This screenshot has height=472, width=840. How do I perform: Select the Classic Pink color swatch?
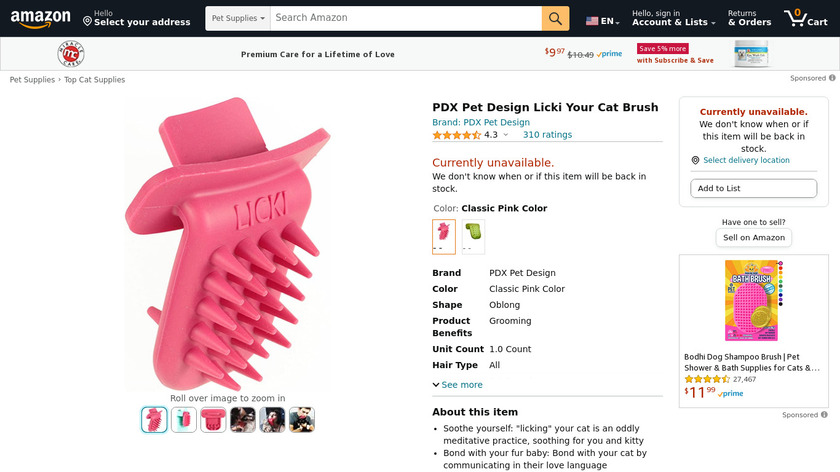443,236
